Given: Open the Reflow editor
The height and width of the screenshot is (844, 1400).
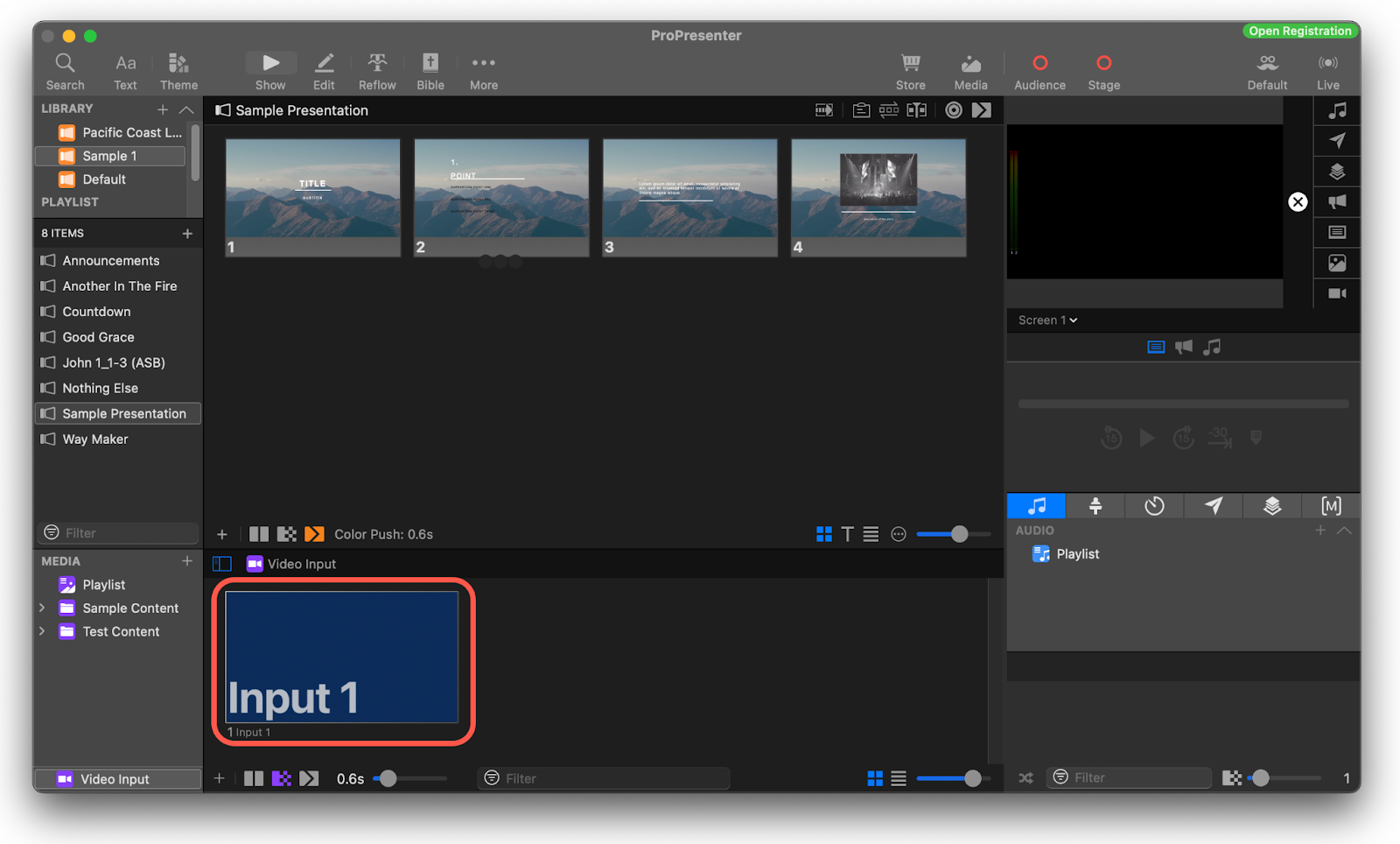Looking at the screenshot, I should click(377, 72).
